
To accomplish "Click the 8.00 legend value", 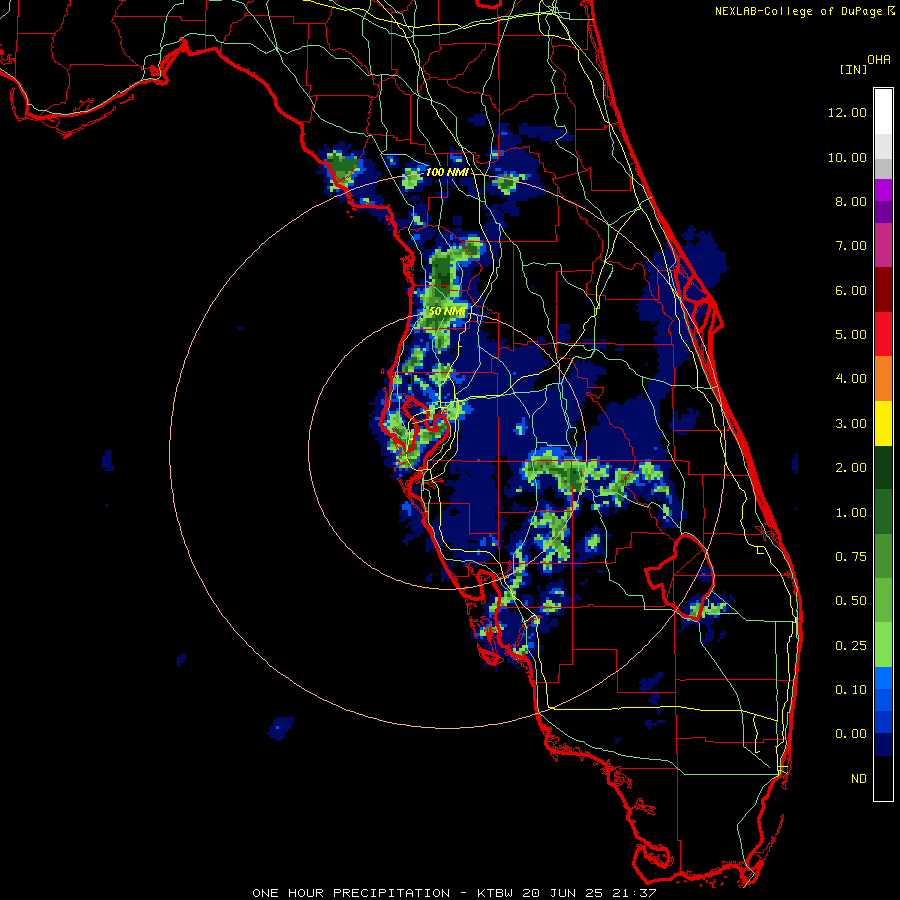I will (x=851, y=201).
